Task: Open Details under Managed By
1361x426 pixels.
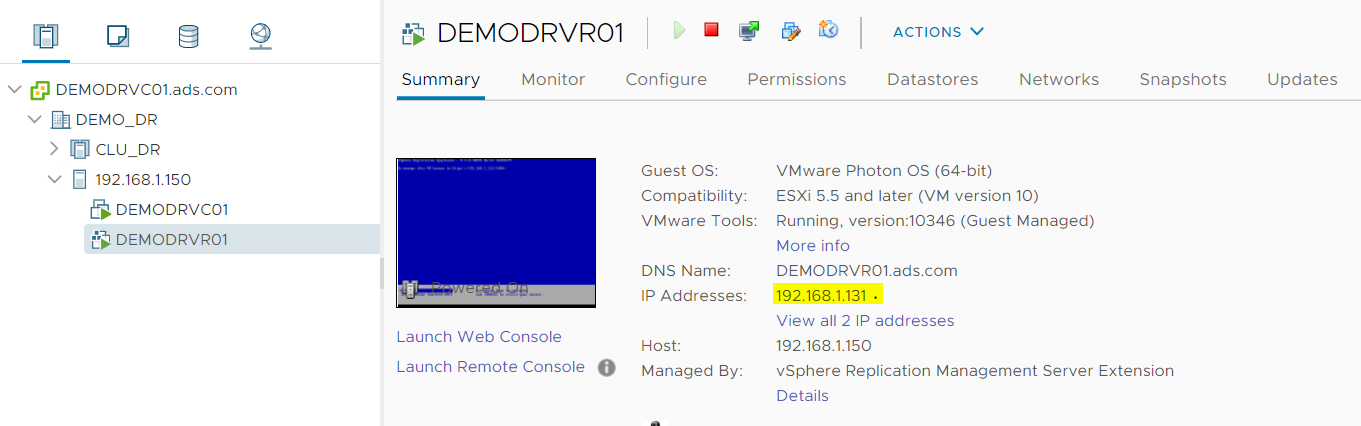Action: (802, 396)
